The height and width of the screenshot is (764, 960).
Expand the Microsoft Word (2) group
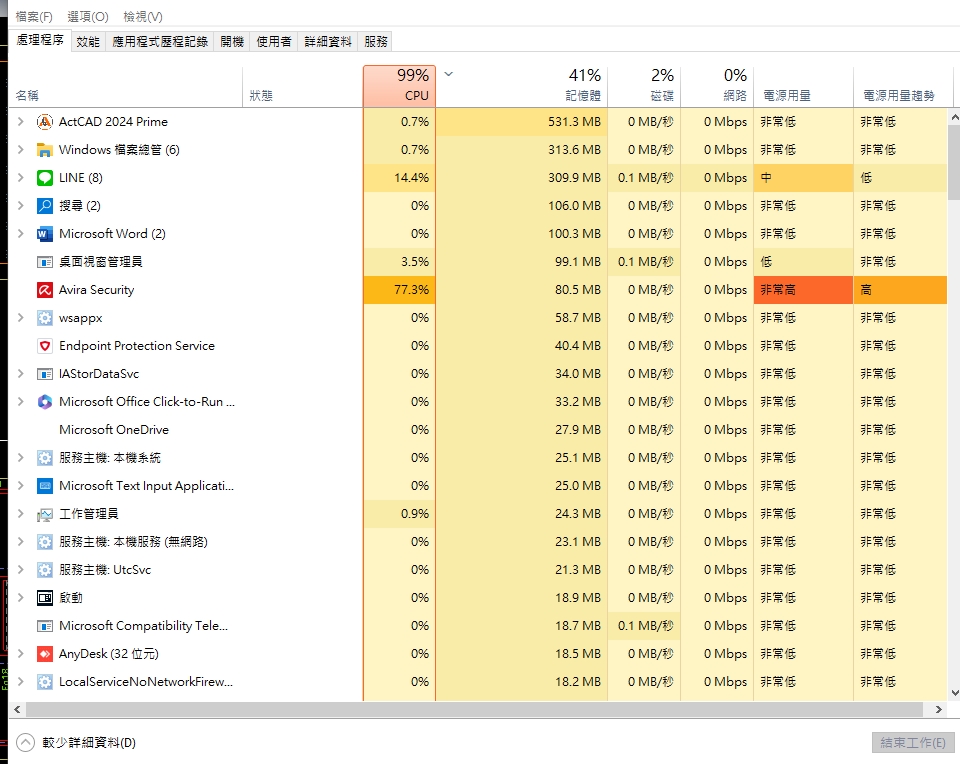pos(20,234)
